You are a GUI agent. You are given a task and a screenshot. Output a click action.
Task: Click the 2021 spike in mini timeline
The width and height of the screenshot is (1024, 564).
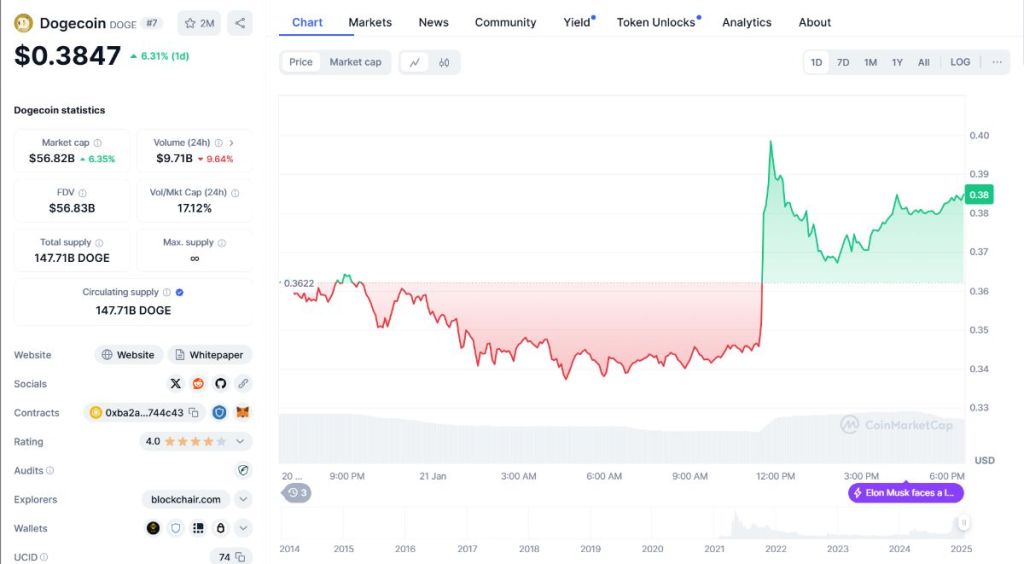click(736, 523)
